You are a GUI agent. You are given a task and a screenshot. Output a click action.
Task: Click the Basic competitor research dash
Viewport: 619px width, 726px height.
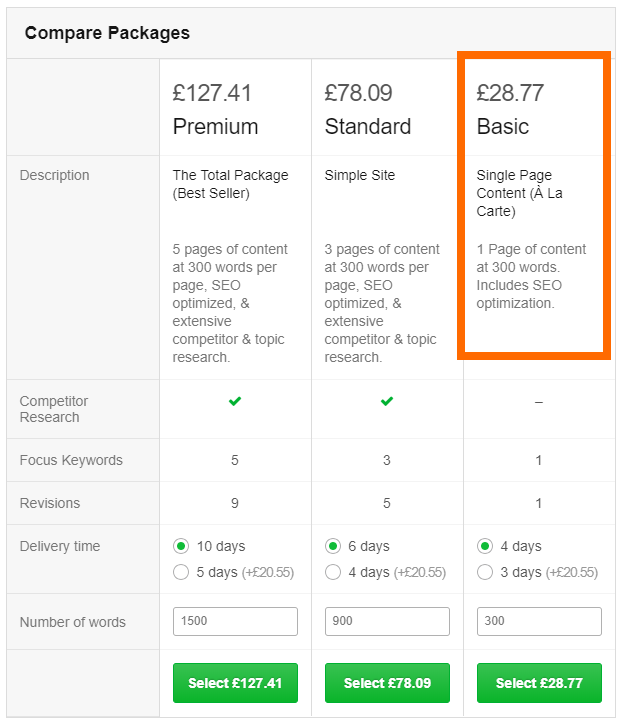click(539, 401)
